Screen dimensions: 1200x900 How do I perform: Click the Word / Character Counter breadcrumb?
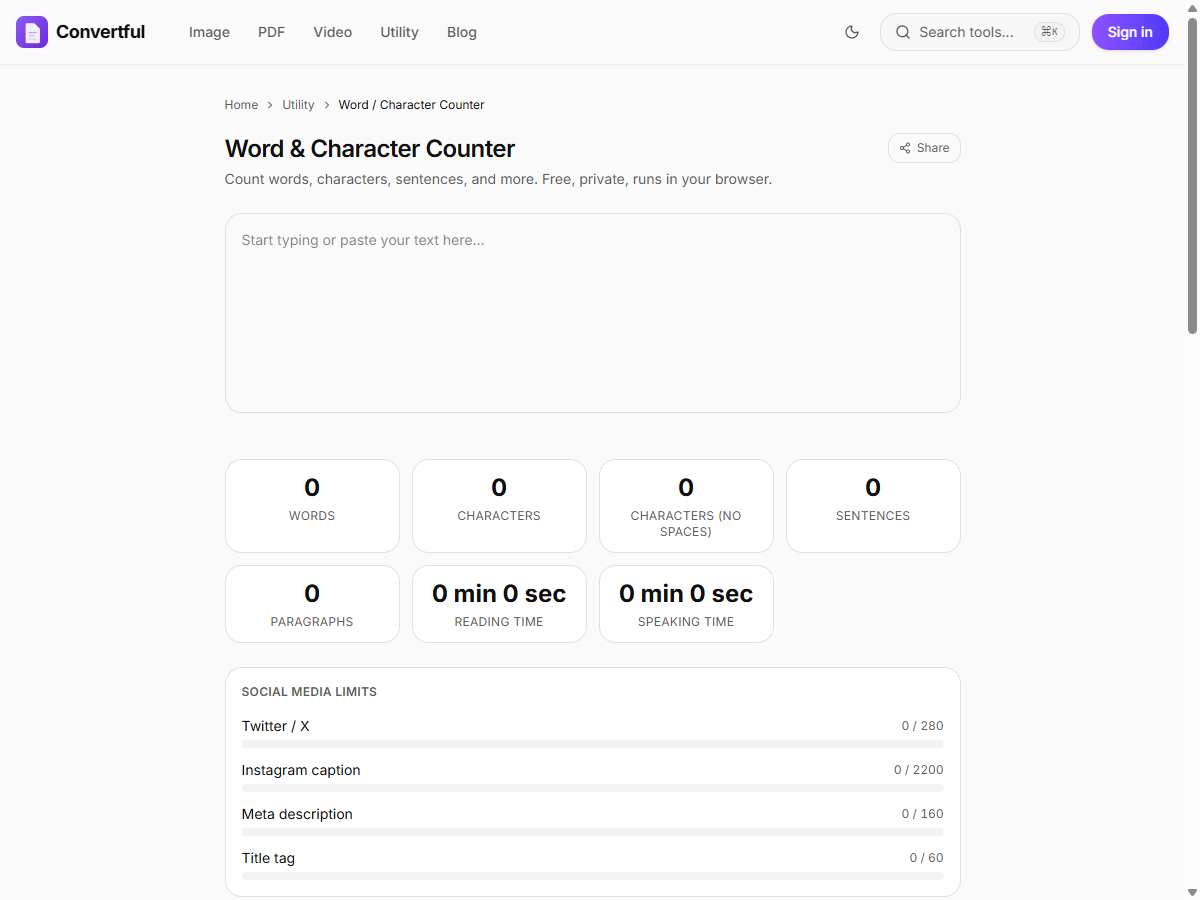[411, 105]
